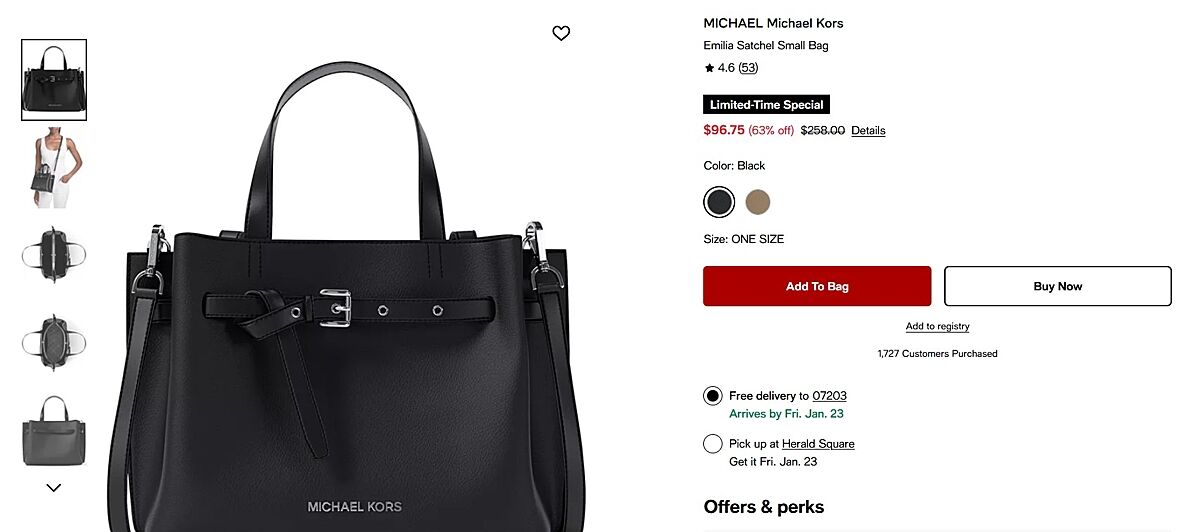Viewport: 1200px width, 532px height.
Task: Open the price Details link
Action: pos(868,131)
